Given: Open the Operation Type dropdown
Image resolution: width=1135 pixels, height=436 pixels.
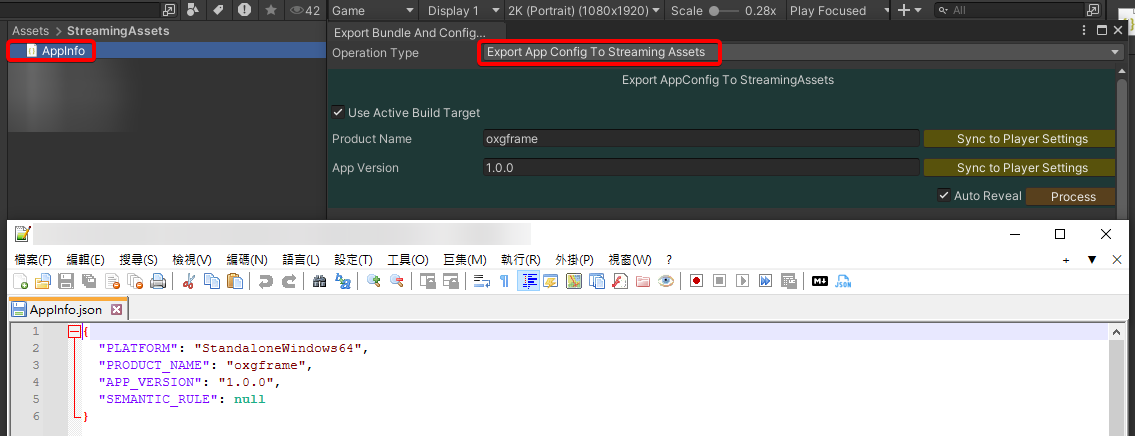Looking at the screenshot, I should (802, 52).
